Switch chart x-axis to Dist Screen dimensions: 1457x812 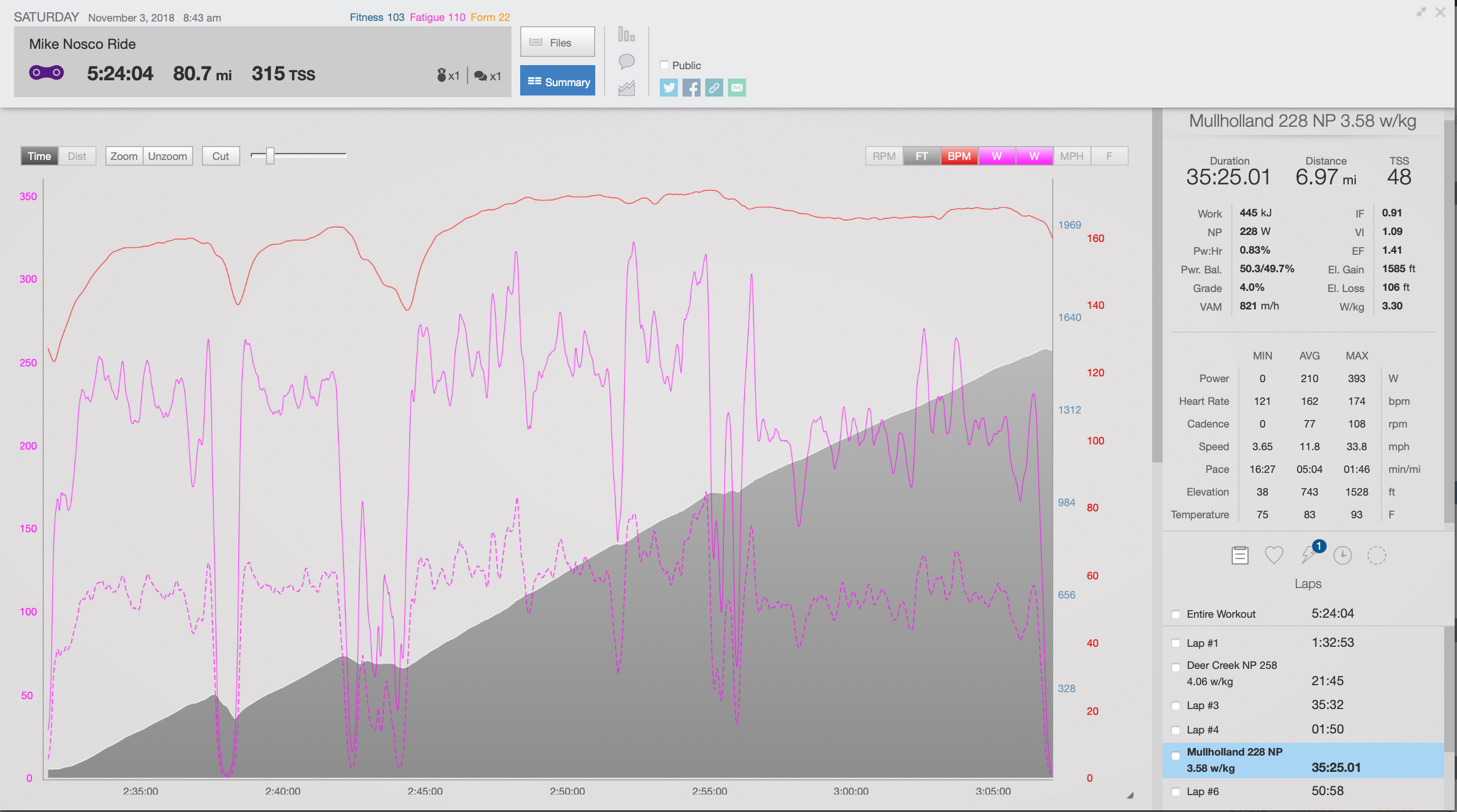click(x=77, y=156)
